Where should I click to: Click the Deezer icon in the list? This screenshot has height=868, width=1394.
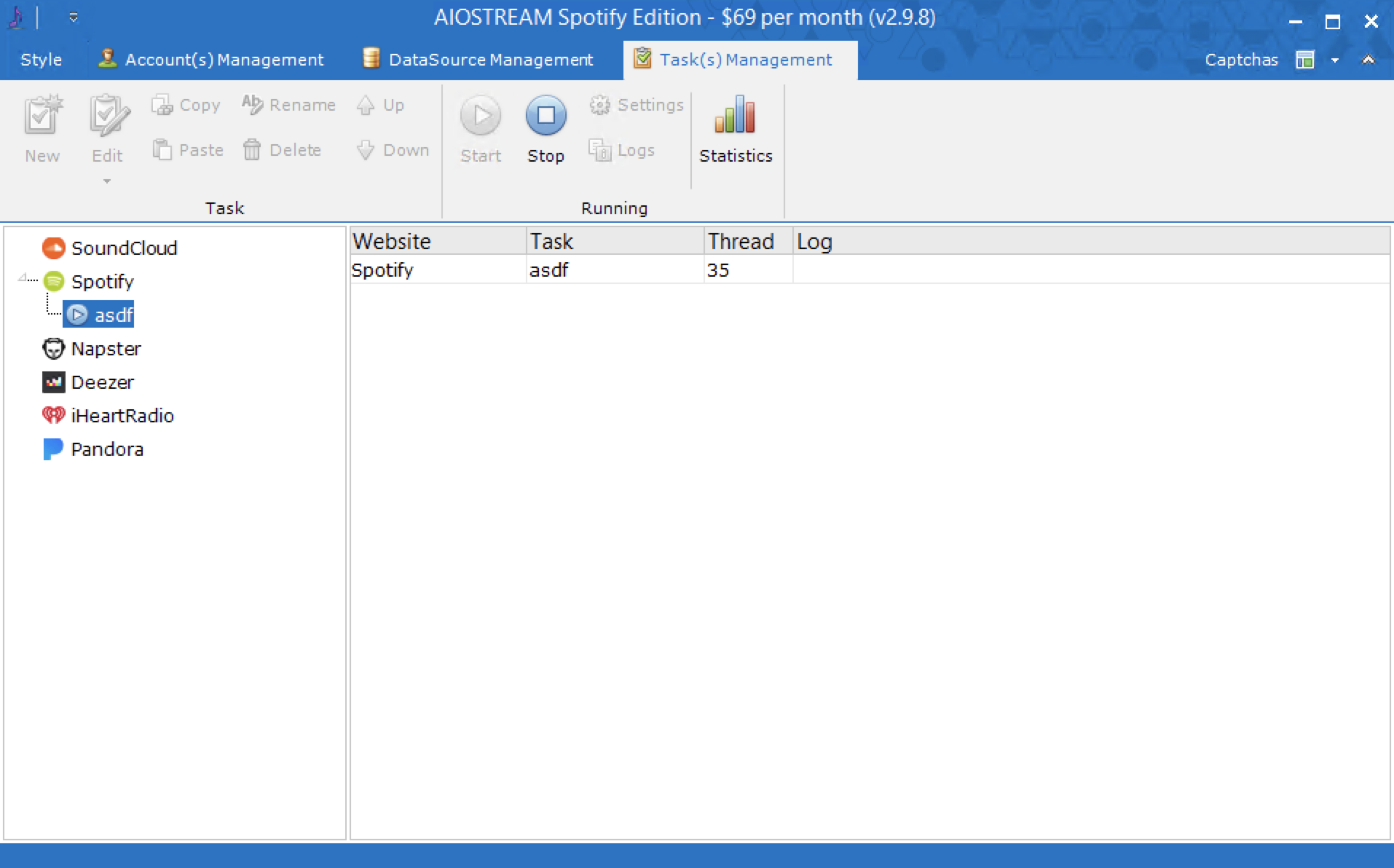coord(53,382)
